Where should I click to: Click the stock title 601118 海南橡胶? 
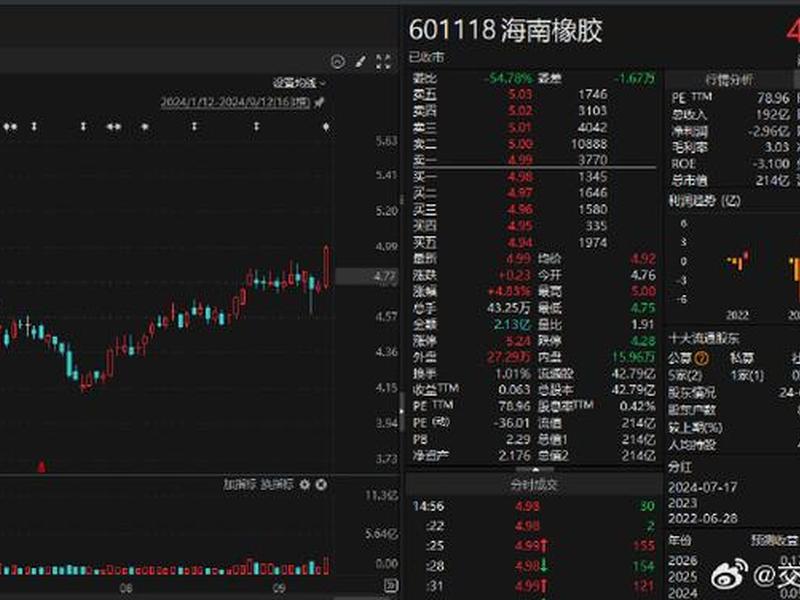coord(506,30)
